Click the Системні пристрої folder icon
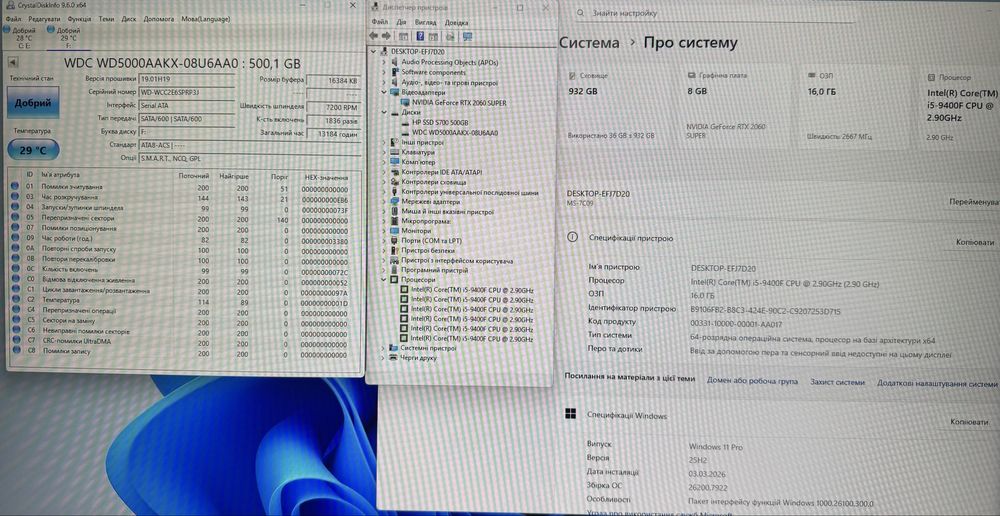1000x516 pixels. pyautogui.click(x=392, y=348)
